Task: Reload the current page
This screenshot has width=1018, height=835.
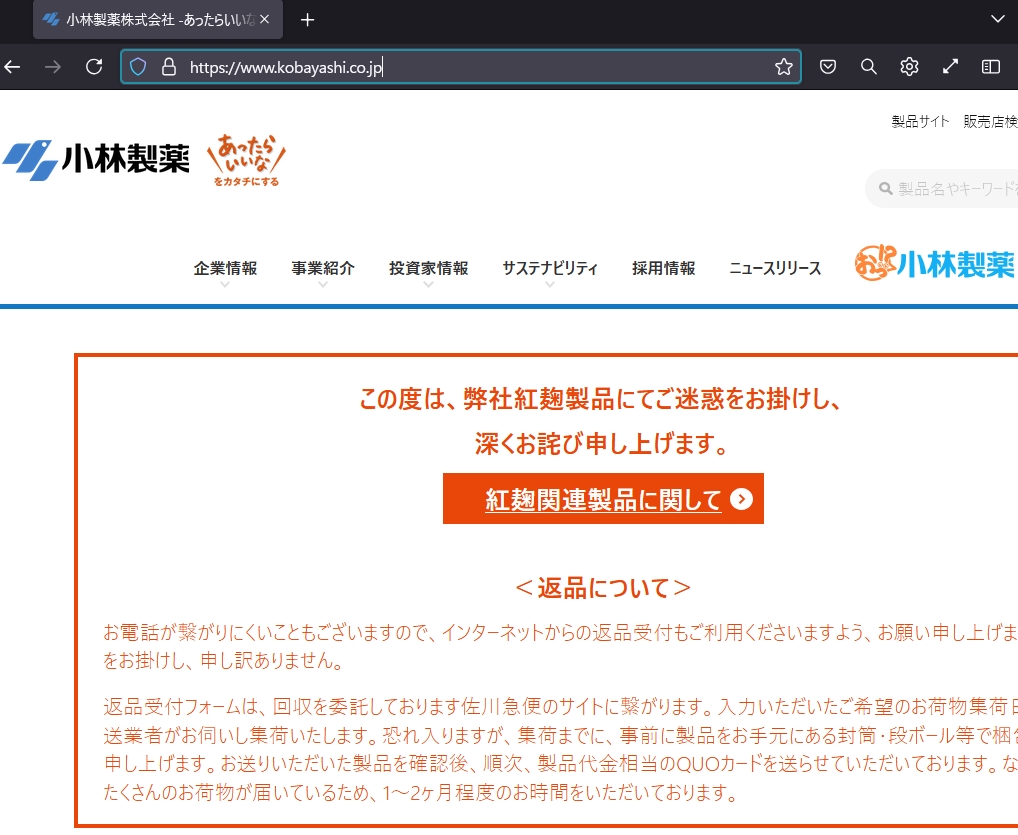Action: pos(94,67)
